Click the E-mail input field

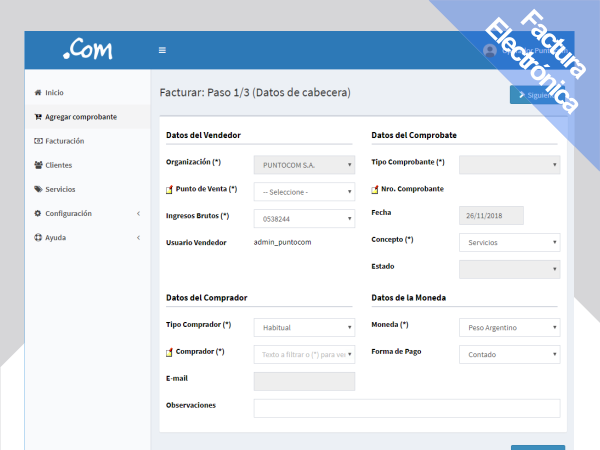pos(304,381)
